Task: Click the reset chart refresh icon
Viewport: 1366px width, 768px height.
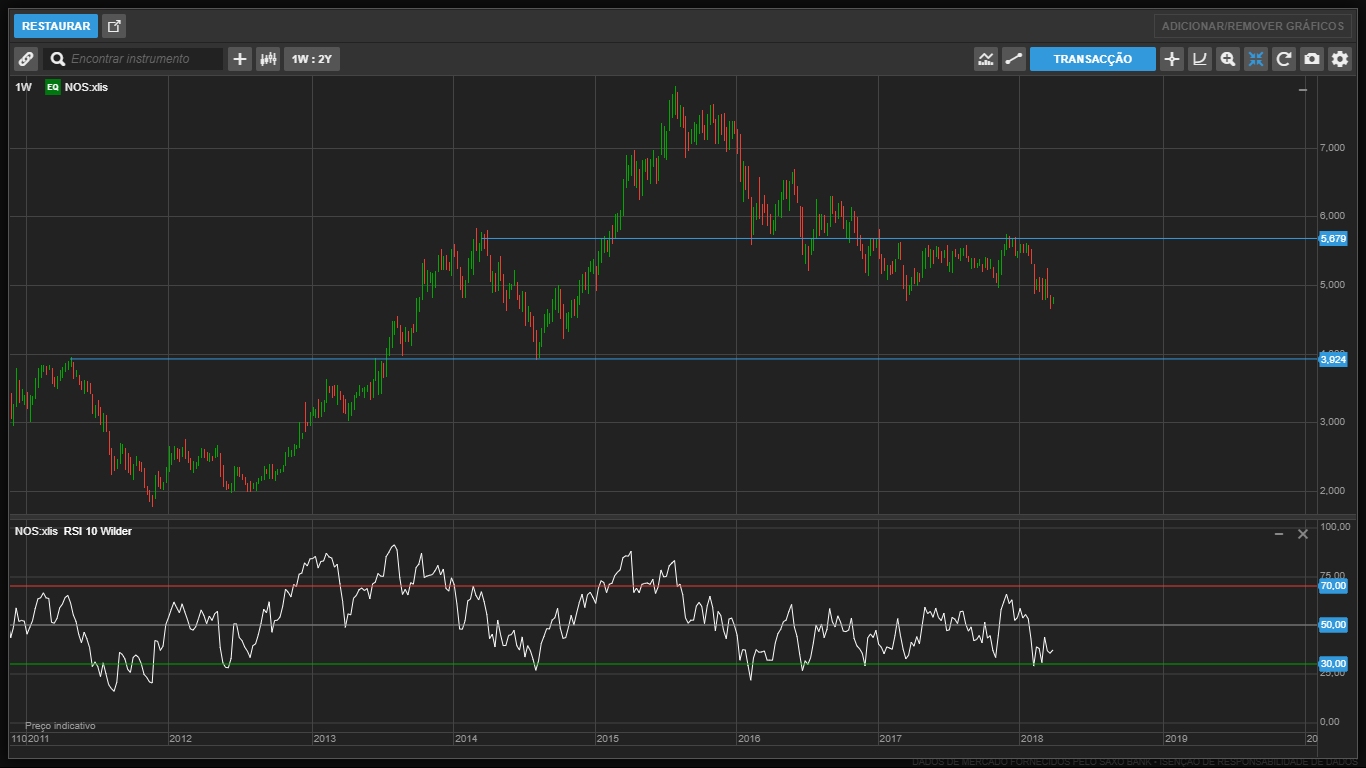Action: [1284, 59]
